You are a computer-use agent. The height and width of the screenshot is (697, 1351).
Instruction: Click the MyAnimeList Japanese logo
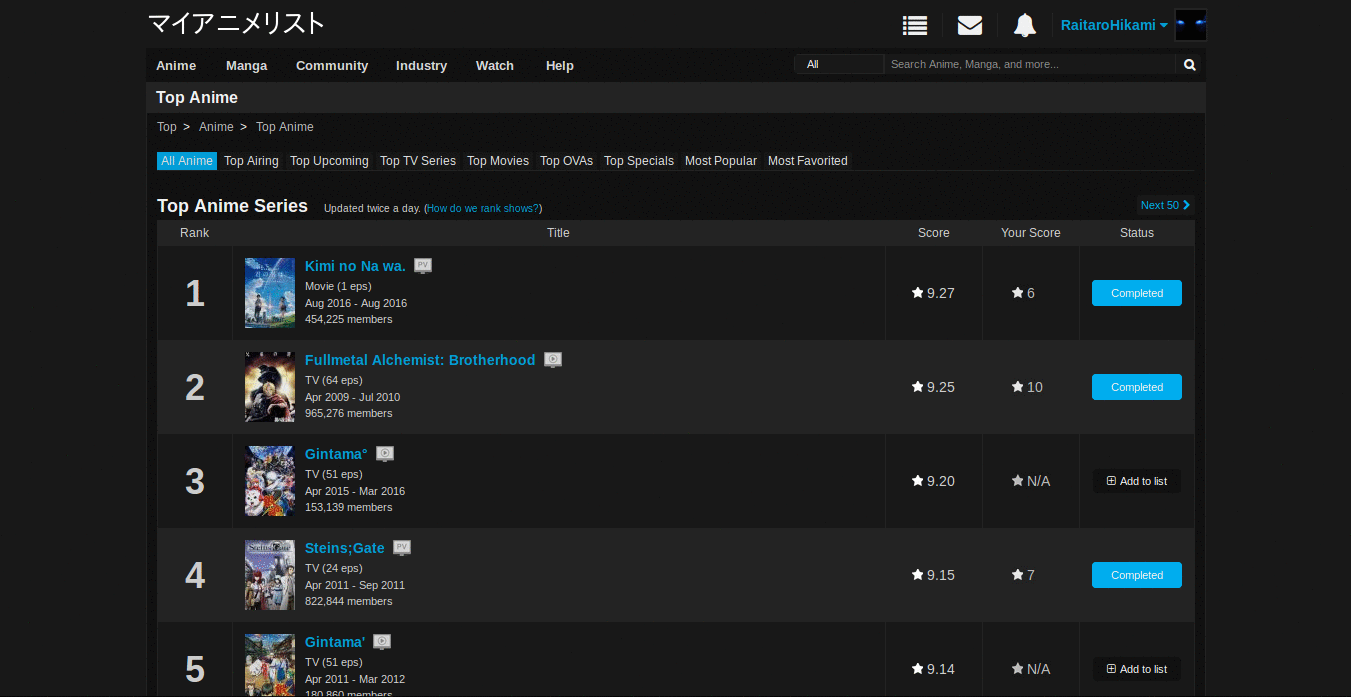coord(236,23)
